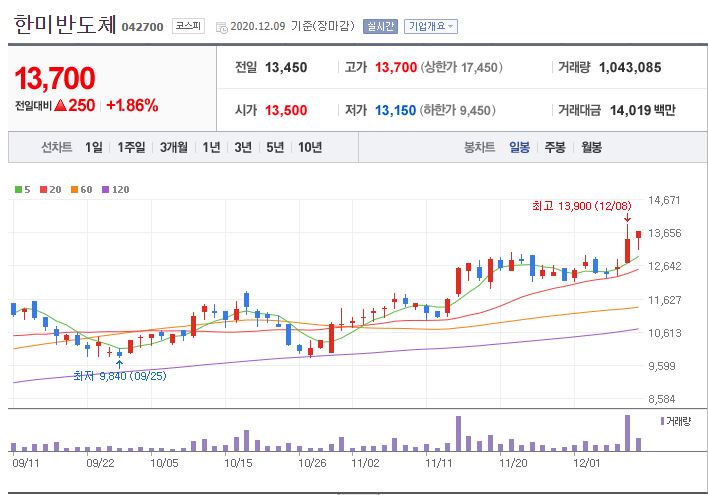This screenshot has height=495, width=708.
Task: Click the 코스피 market badge
Action: (188, 26)
